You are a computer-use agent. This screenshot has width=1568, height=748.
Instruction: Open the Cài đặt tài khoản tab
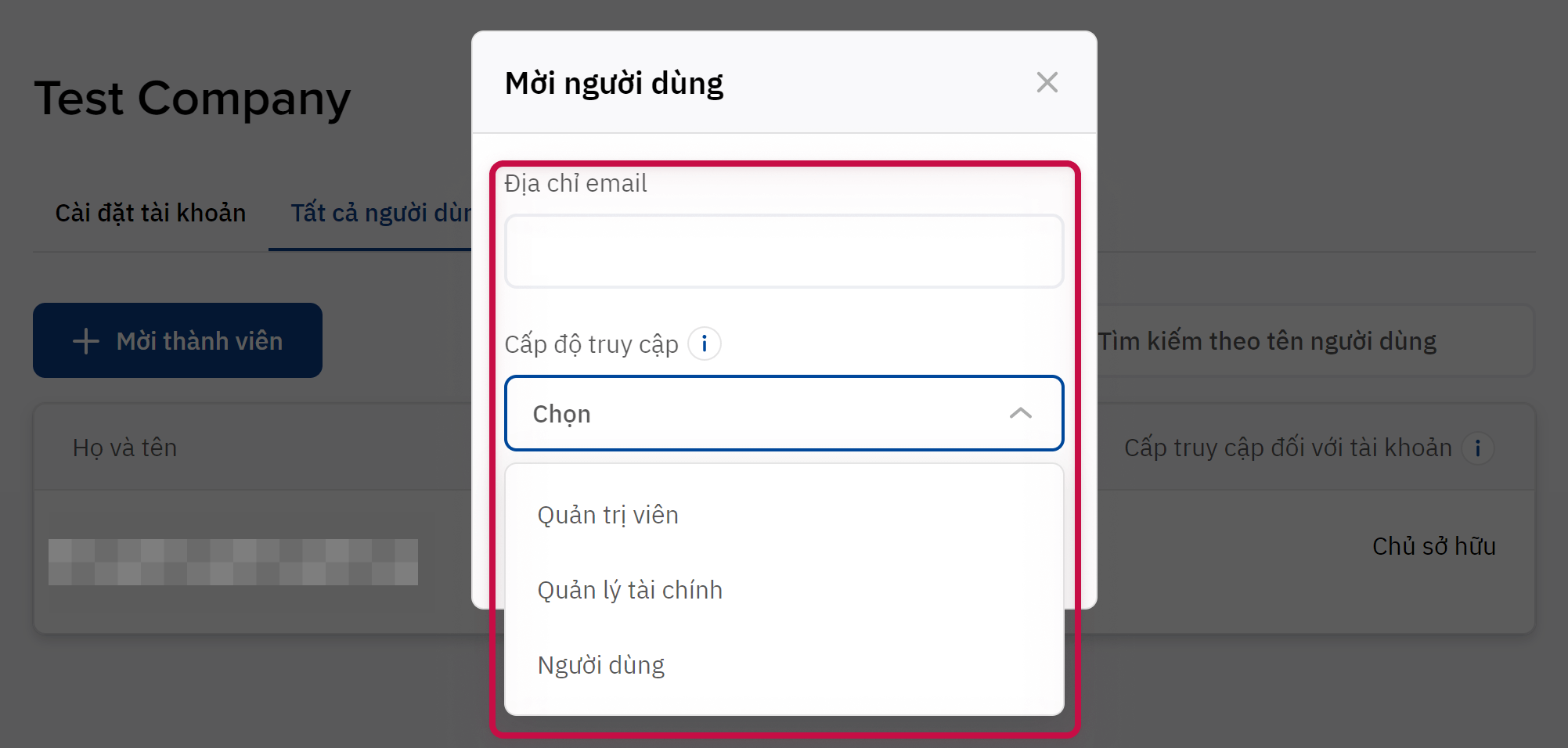click(x=150, y=213)
